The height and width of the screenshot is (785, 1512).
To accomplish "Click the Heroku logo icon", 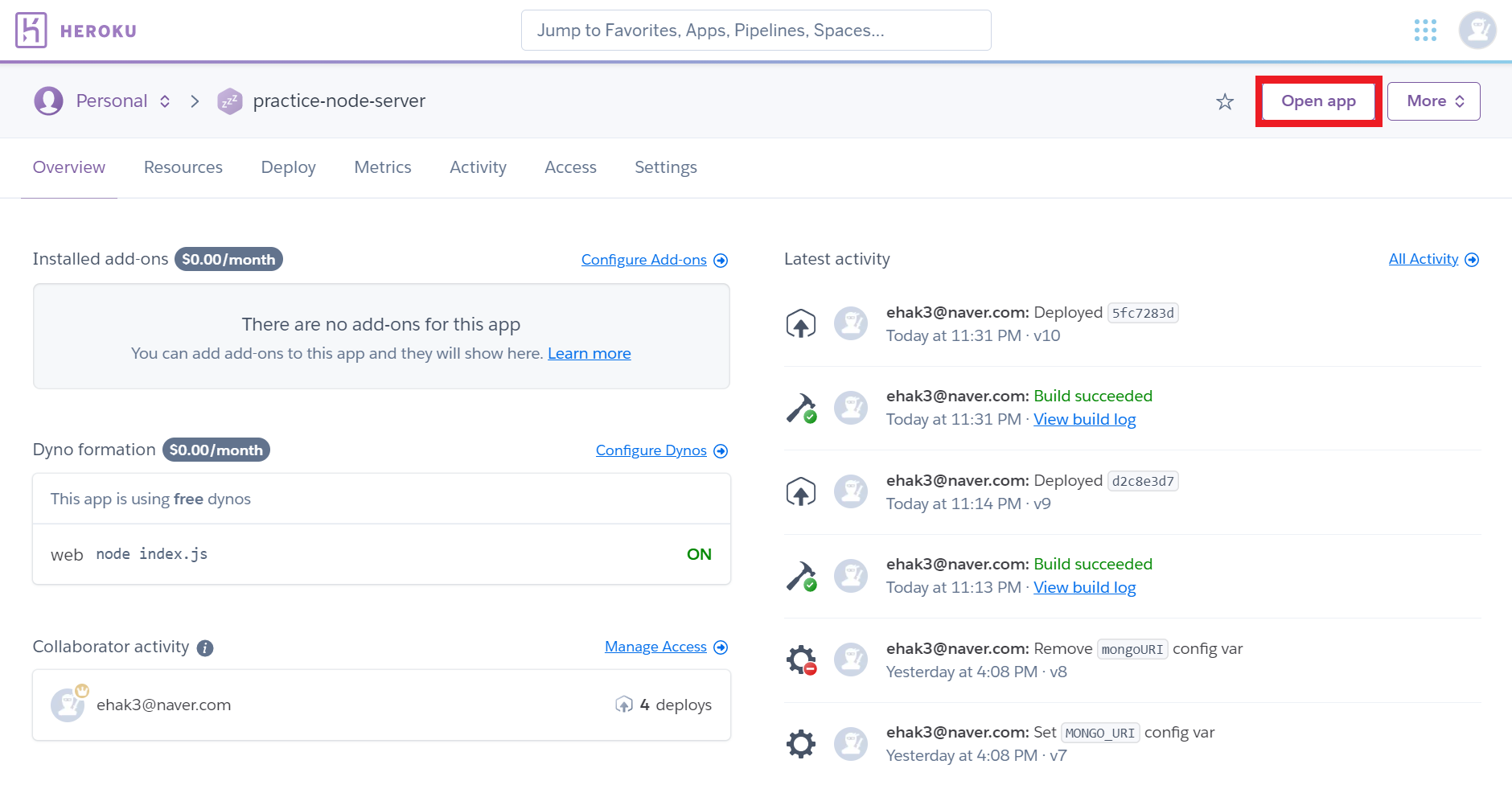I will pos(31,31).
